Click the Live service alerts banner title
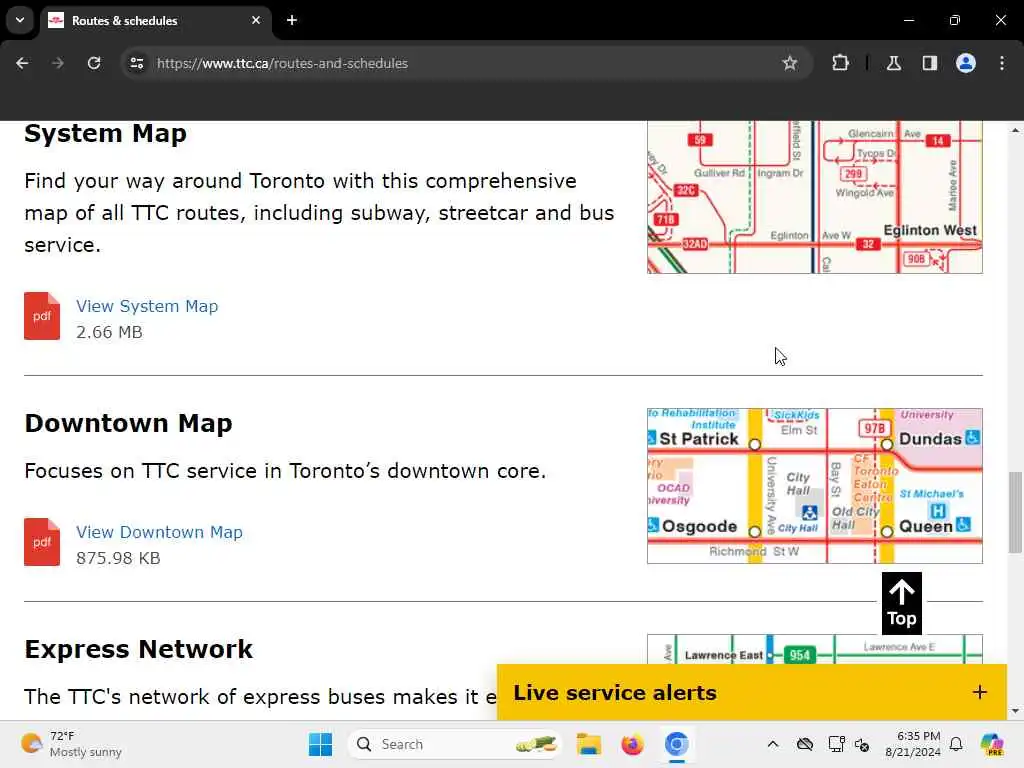Viewport: 1024px width, 768px height. (x=615, y=693)
